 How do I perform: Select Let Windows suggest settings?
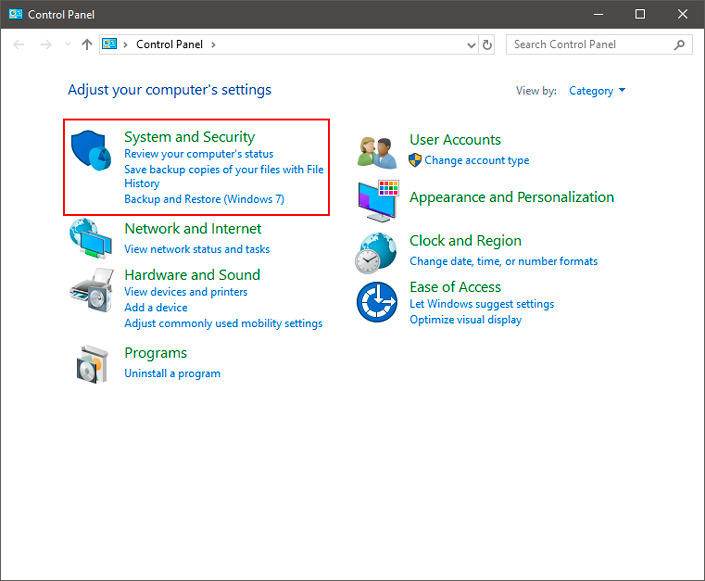point(482,304)
